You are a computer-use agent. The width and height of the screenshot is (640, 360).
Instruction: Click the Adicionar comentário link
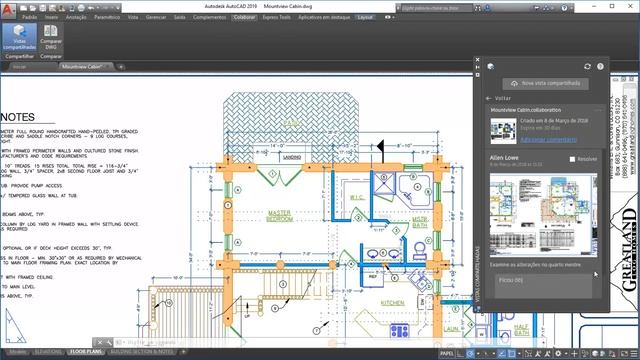coord(548,140)
